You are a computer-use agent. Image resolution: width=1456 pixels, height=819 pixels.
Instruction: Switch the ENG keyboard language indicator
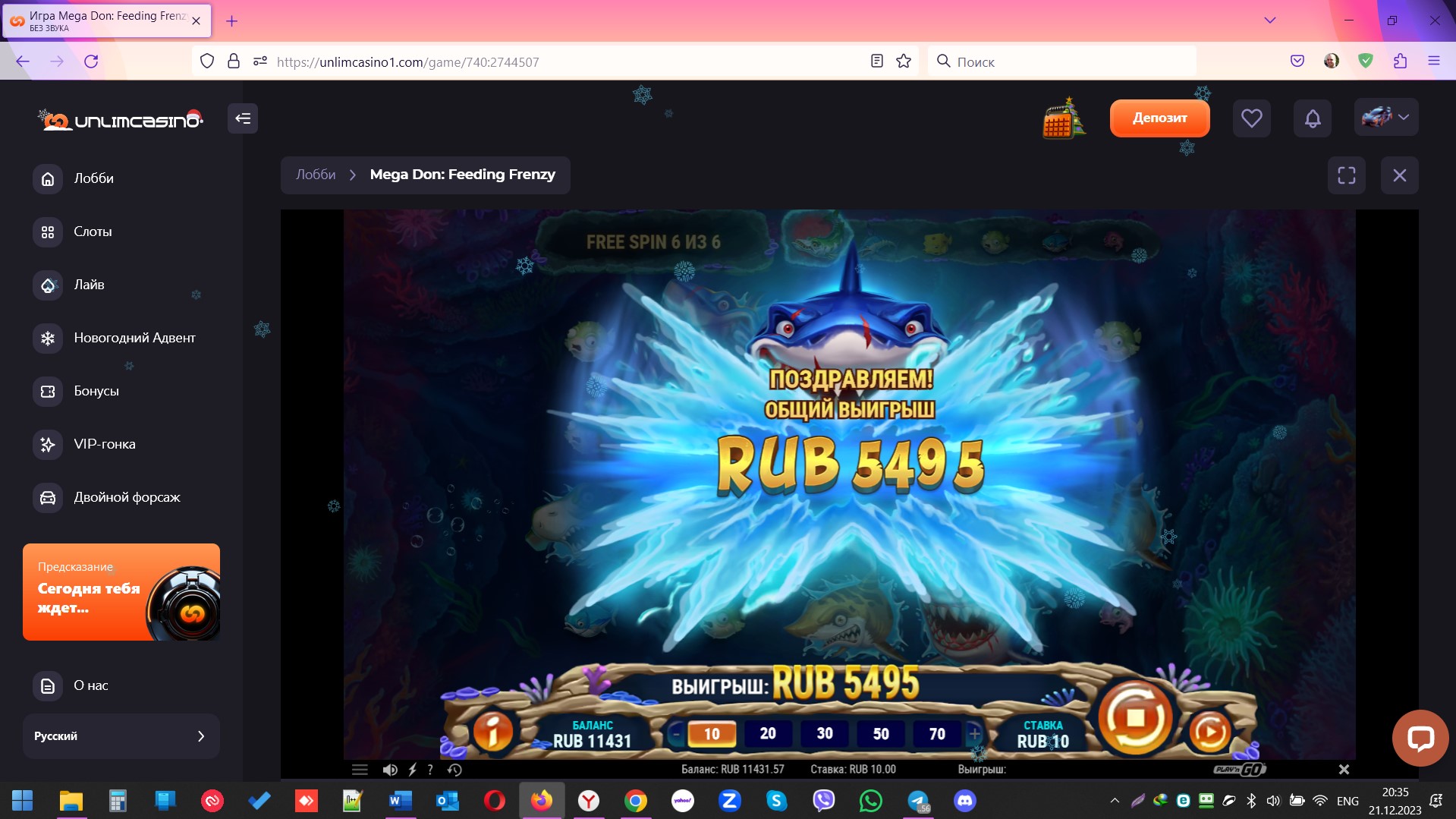pyautogui.click(x=1348, y=801)
